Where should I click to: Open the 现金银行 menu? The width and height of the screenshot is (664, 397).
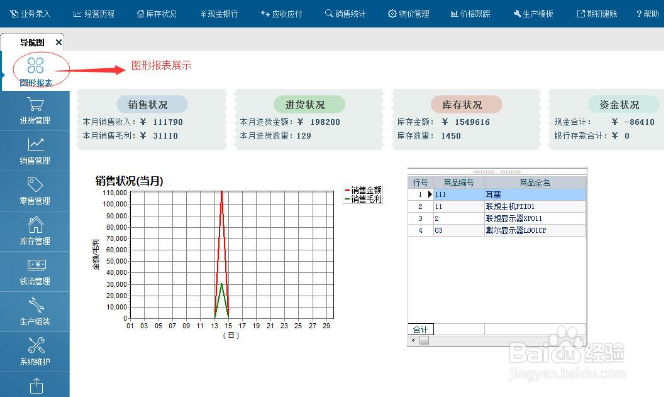coord(219,14)
